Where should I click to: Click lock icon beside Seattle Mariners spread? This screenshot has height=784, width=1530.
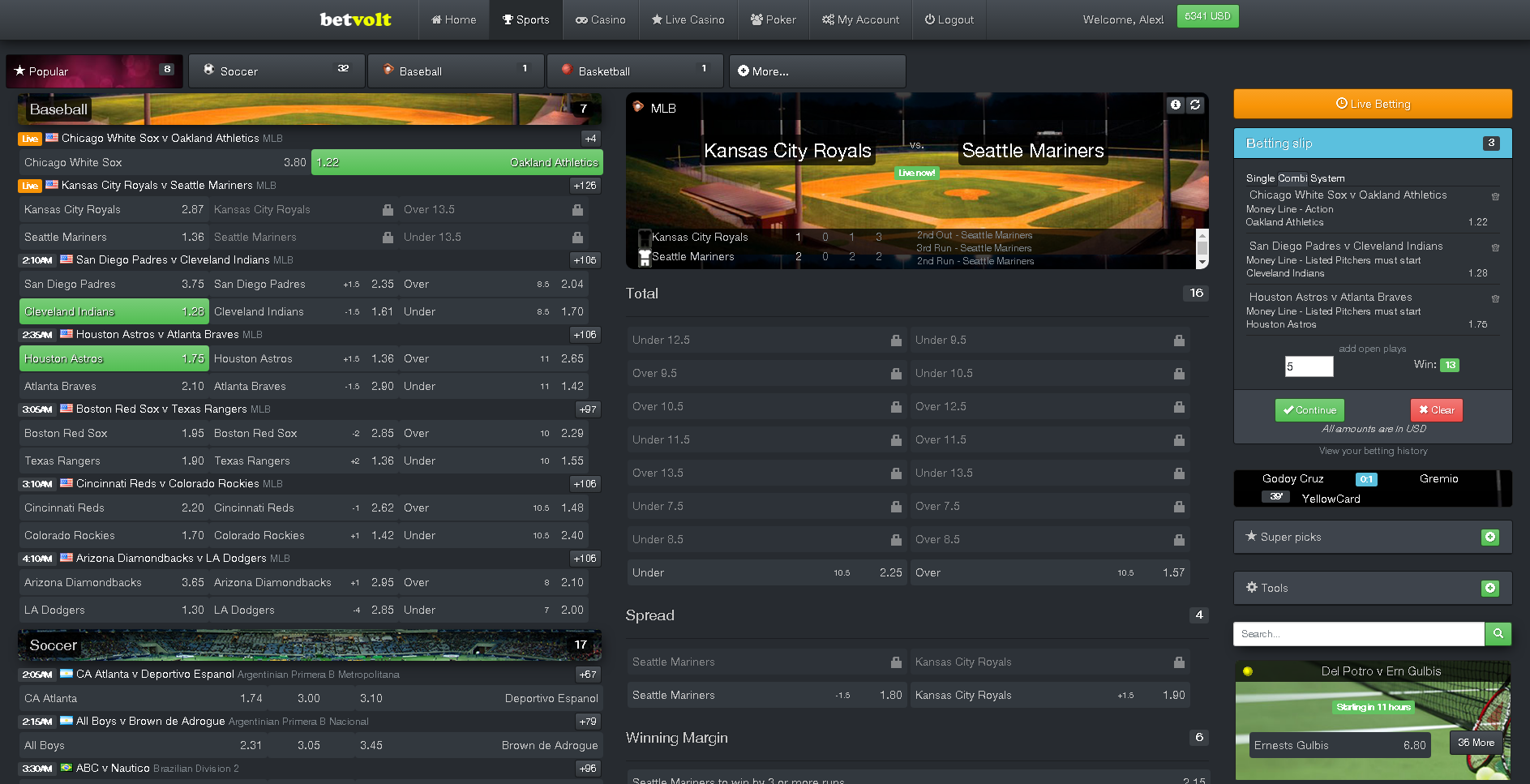click(x=896, y=662)
